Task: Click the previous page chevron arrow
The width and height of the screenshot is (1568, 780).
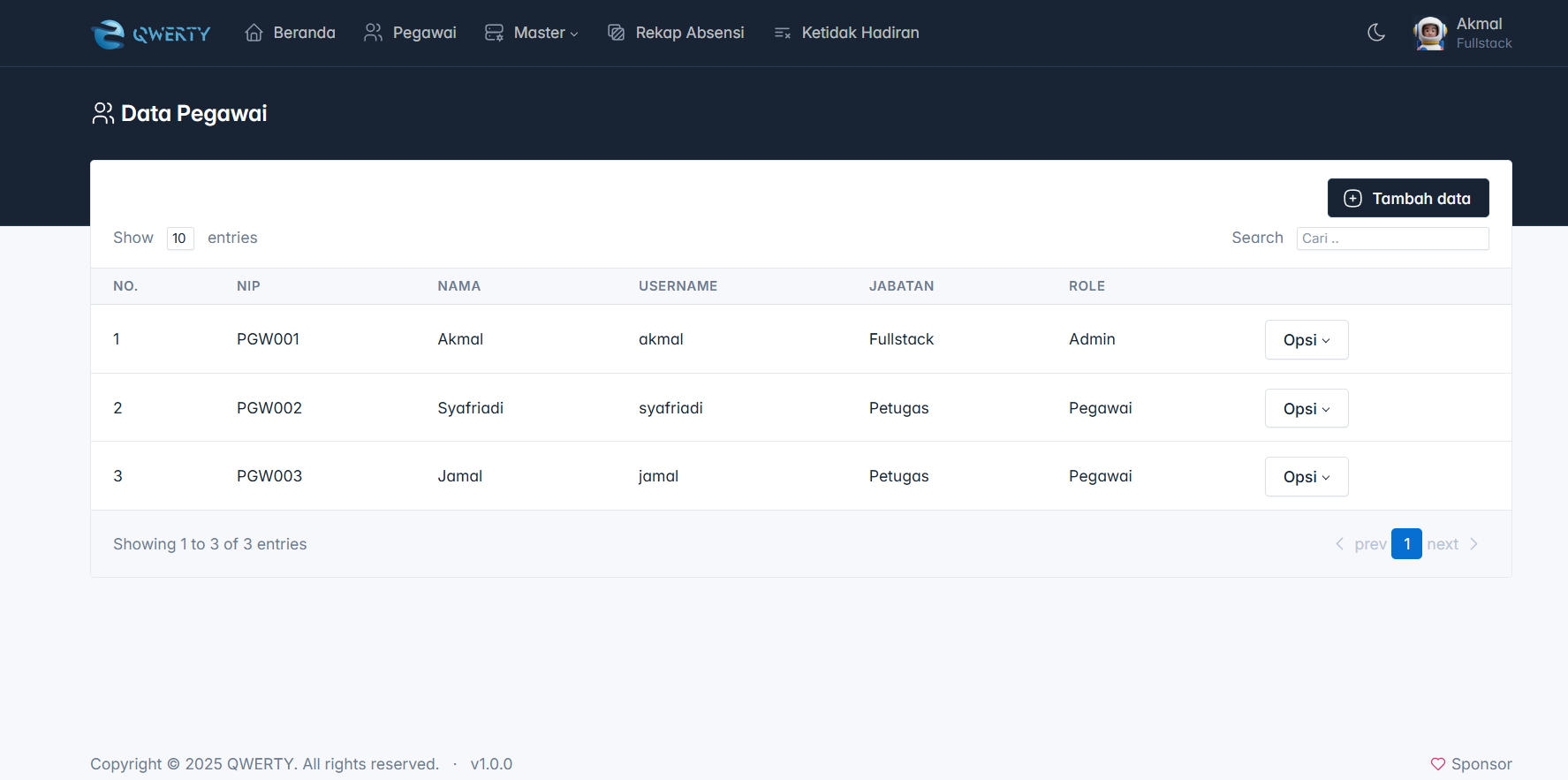Action: 1339,544
